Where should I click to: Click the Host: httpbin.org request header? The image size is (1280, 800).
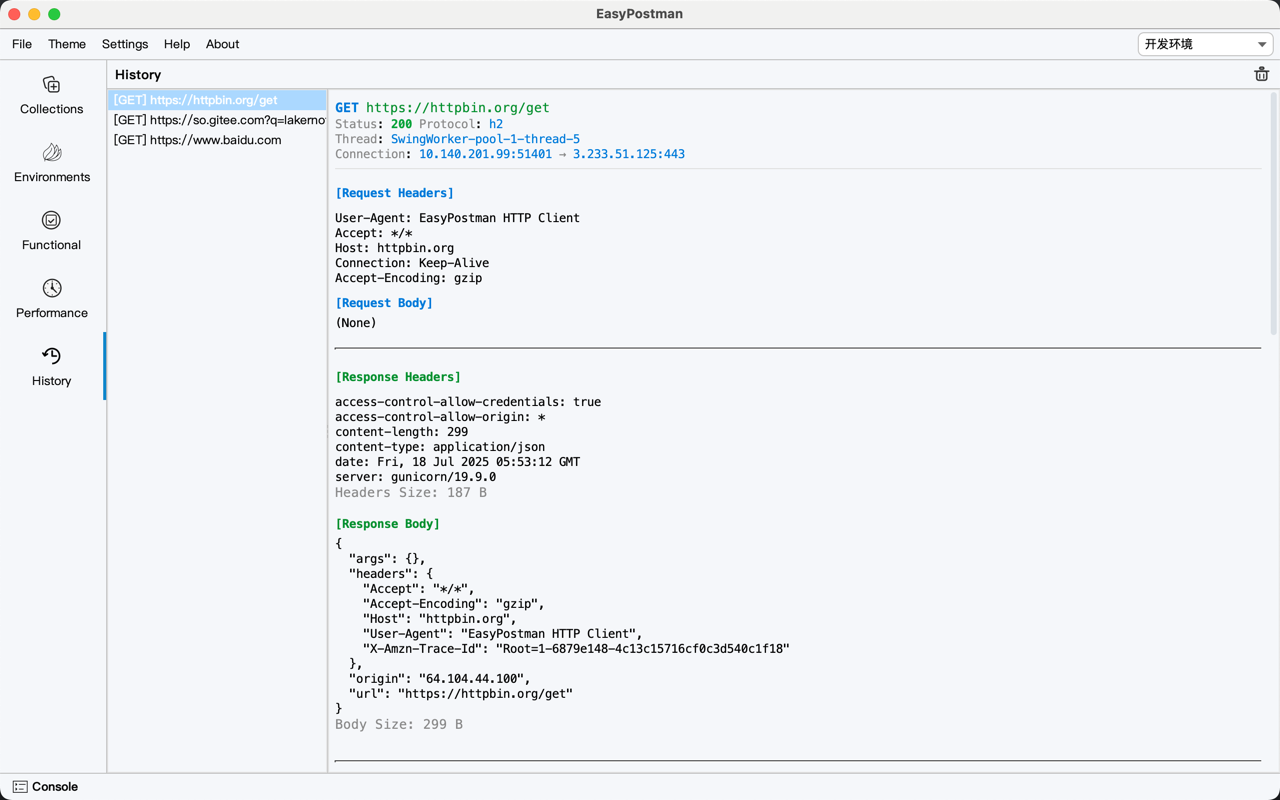tap(394, 248)
